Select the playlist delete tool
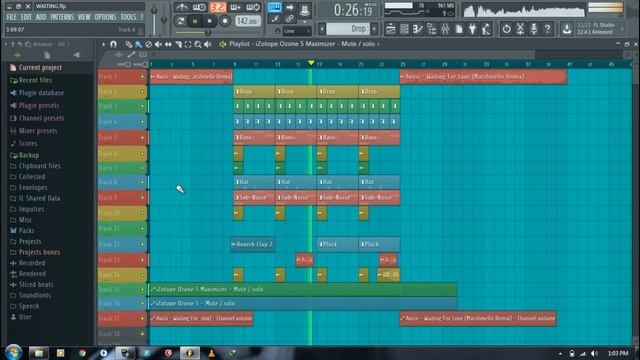Viewport: 640px width, 360px height. tap(149, 44)
